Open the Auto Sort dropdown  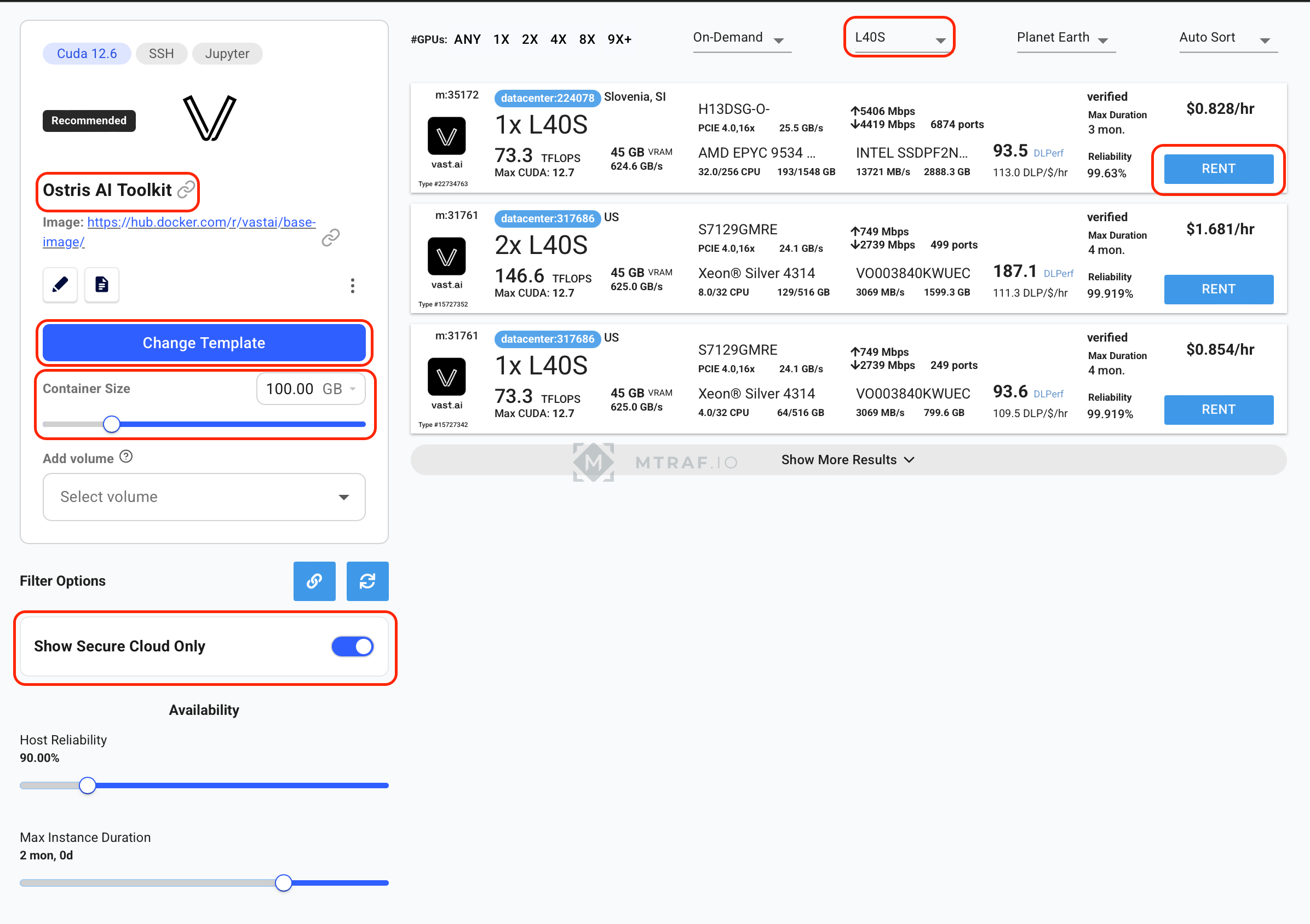tap(1227, 38)
